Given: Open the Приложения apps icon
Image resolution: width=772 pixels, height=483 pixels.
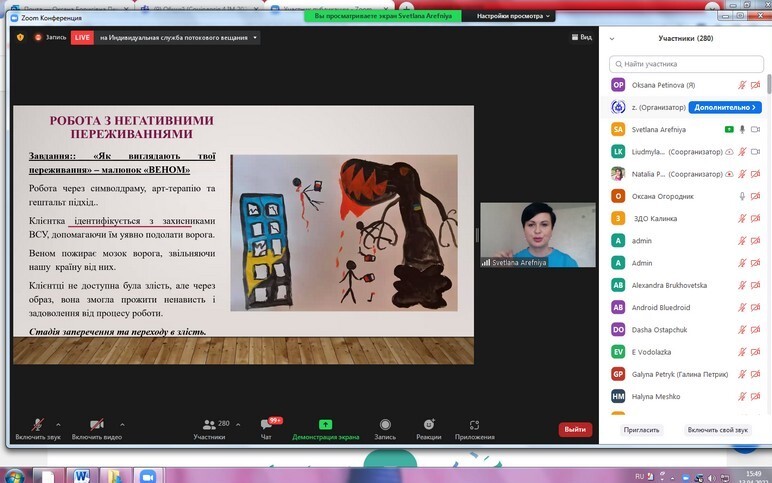Looking at the screenshot, I should click(474, 424).
